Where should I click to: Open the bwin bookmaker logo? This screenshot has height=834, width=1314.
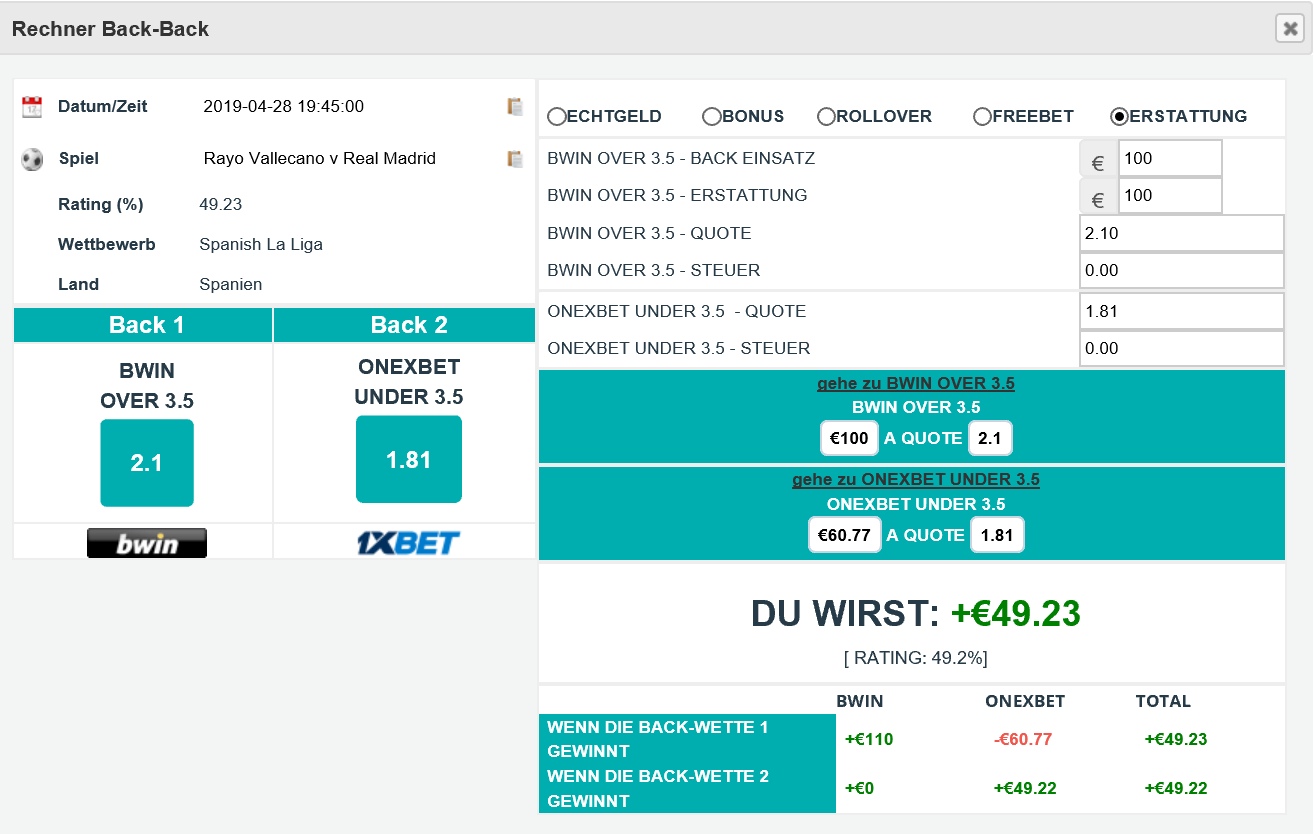[147, 543]
